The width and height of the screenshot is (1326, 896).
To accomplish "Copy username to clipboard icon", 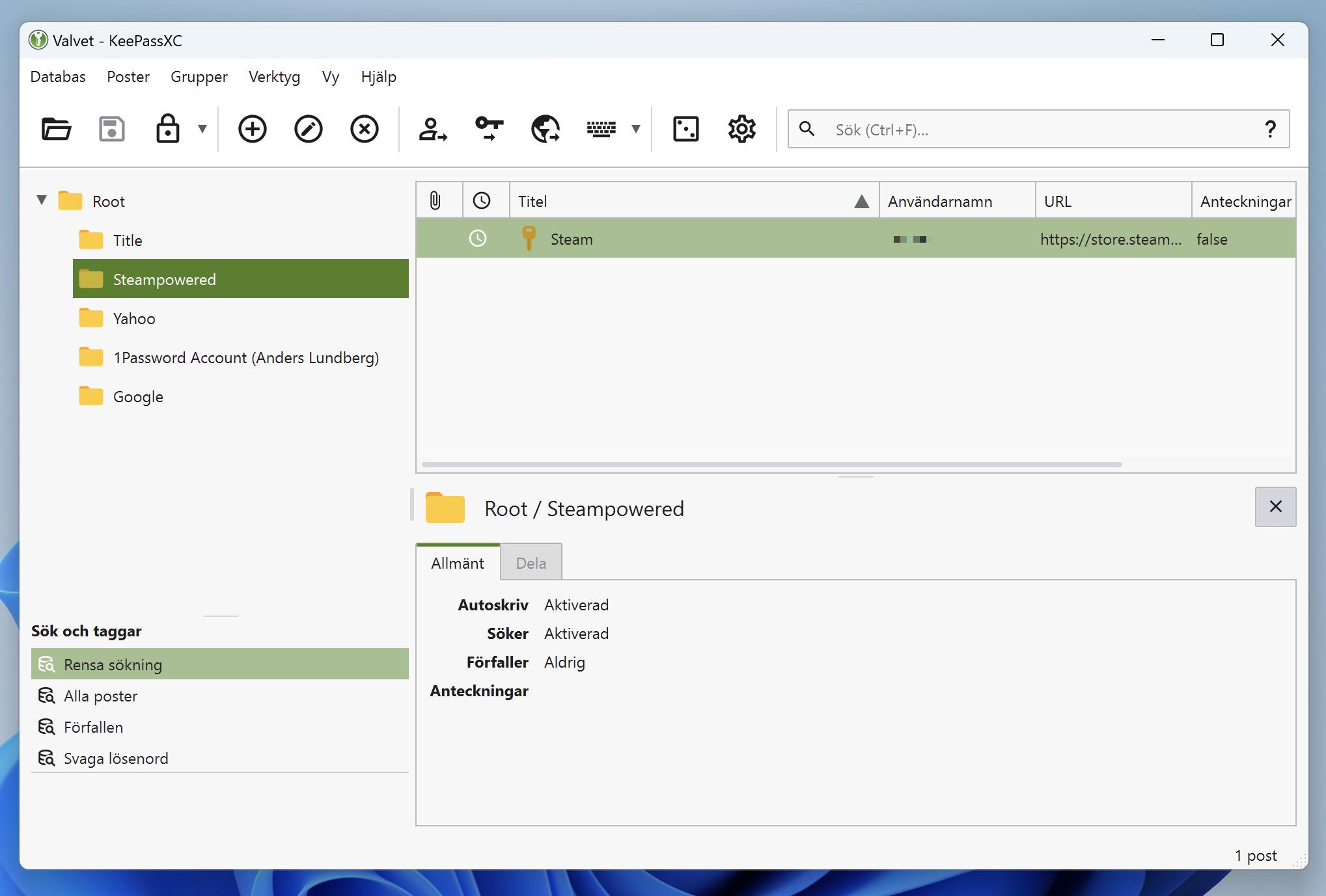I will (x=432, y=129).
